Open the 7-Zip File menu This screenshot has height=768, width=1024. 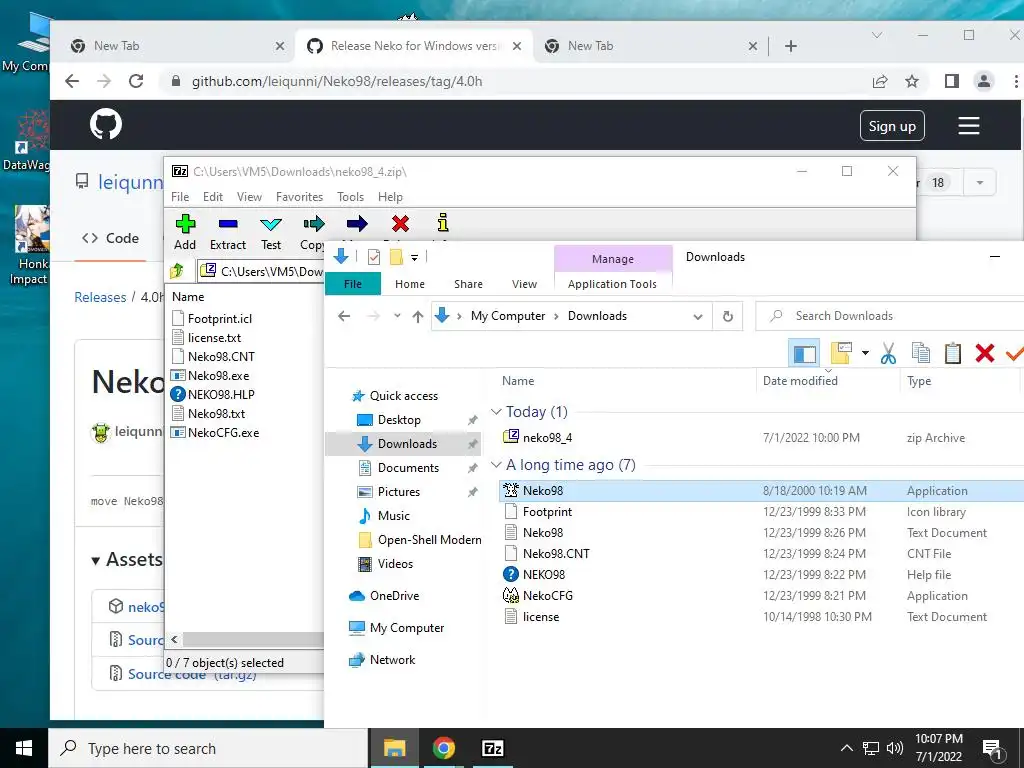pos(180,197)
